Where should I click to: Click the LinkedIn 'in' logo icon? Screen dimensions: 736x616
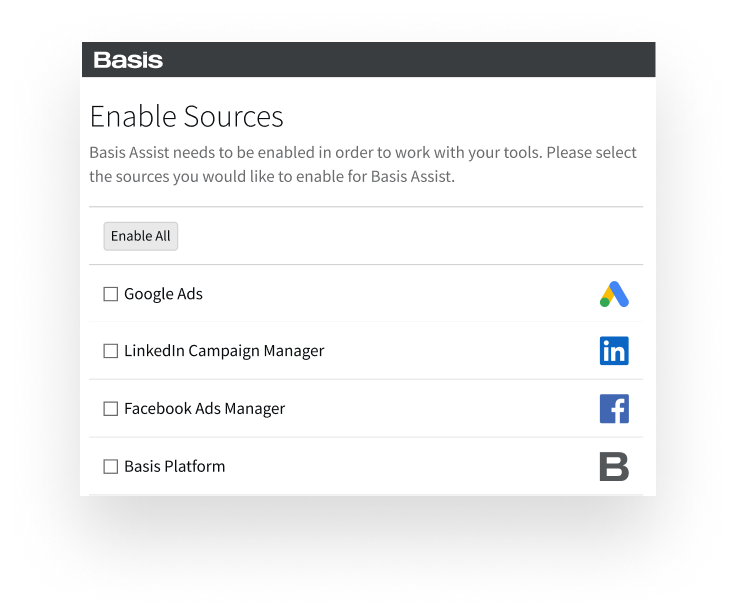tap(614, 351)
